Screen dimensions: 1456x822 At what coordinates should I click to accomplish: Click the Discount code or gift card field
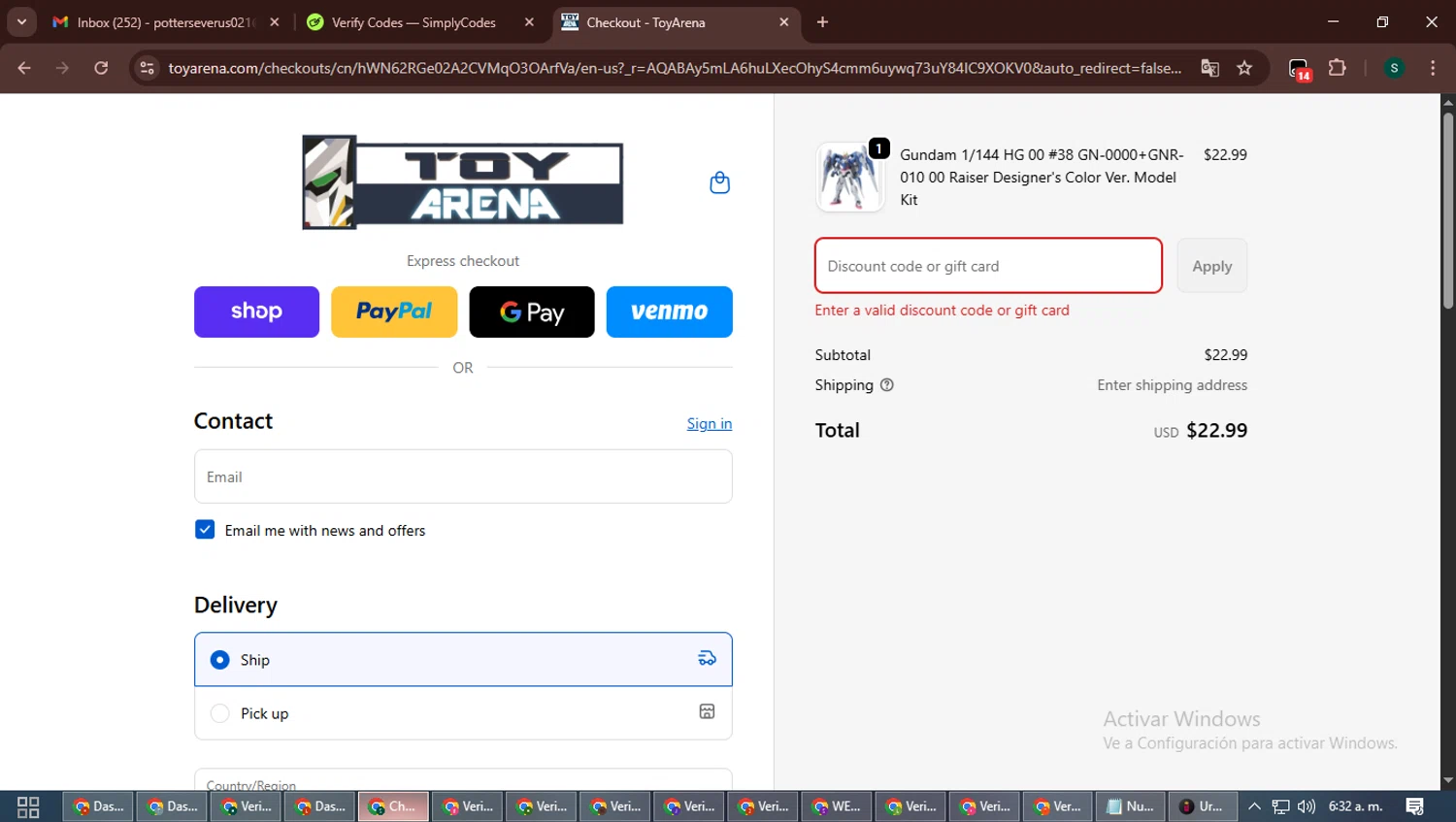click(988, 266)
